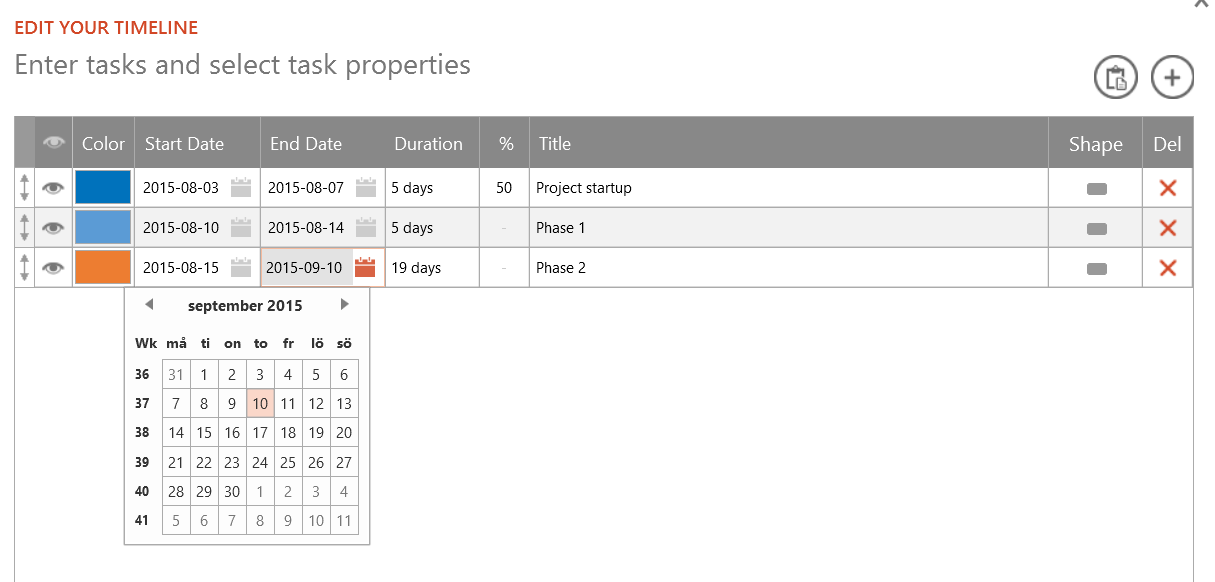Open the calendar for Project startup start date

click(x=241, y=187)
